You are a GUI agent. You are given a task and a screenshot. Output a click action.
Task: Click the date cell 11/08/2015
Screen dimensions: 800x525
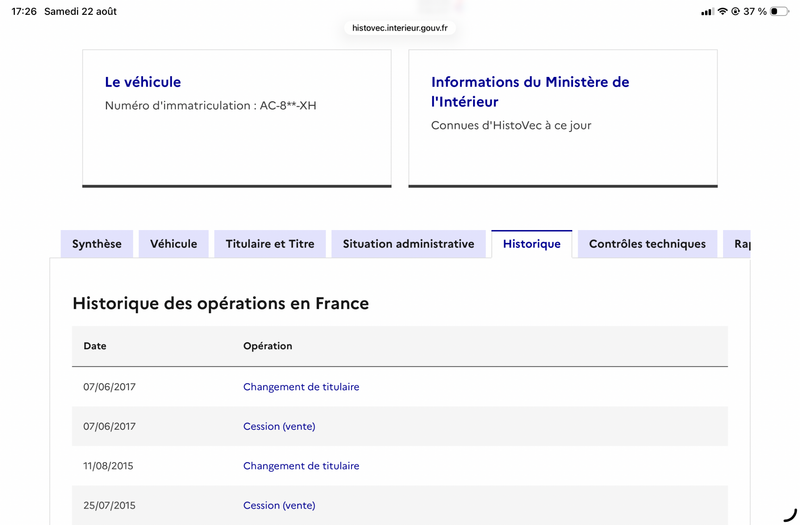(x=108, y=466)
